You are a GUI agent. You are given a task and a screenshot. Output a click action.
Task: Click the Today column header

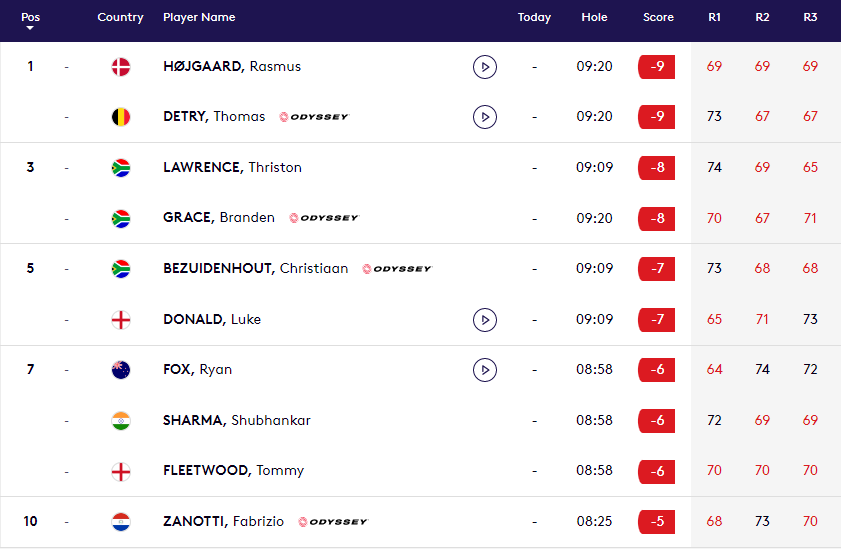(x=534, y=18)
